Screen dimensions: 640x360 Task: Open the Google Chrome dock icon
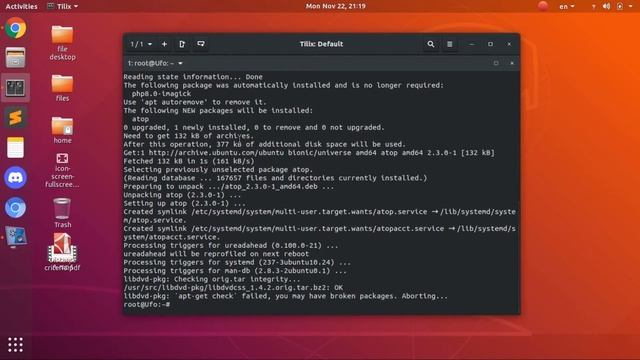16,28
